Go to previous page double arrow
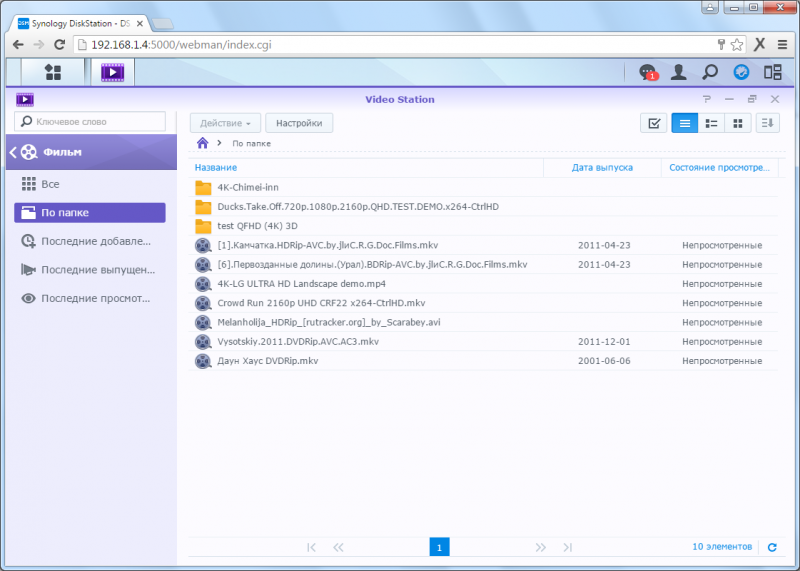The height and width of the screenshot is (571, 800). pyautogui.click(x=338, y=548)
